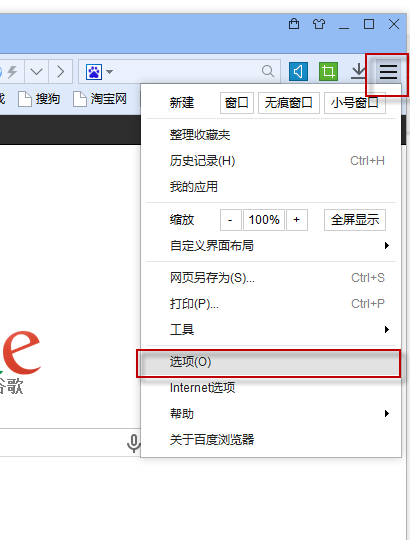Open a new 无痕窗口 incognito window
This screenshot has width=410, height=540.
tap(288, 103)
